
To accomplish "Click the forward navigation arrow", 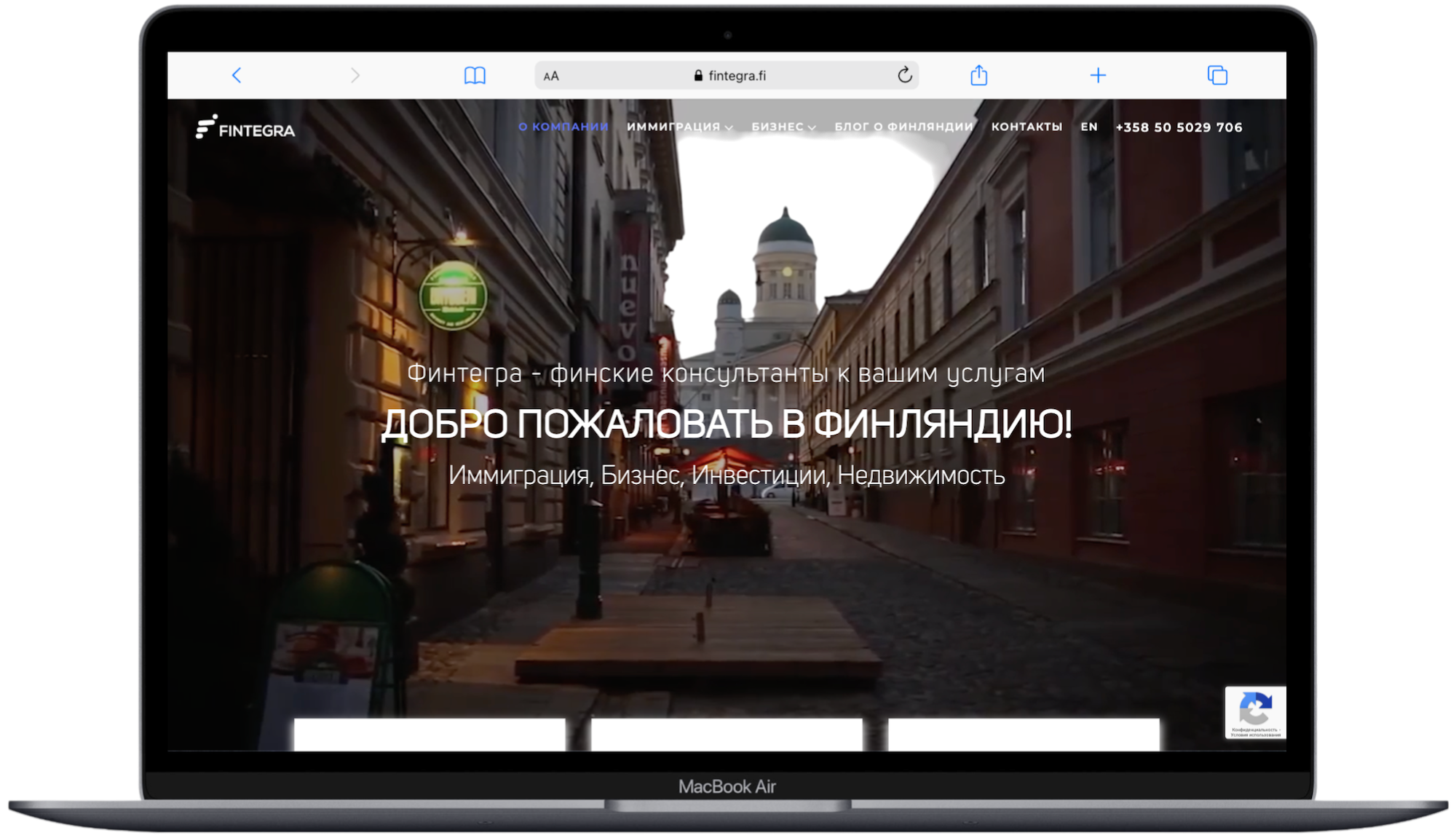I will click(355, 75).
